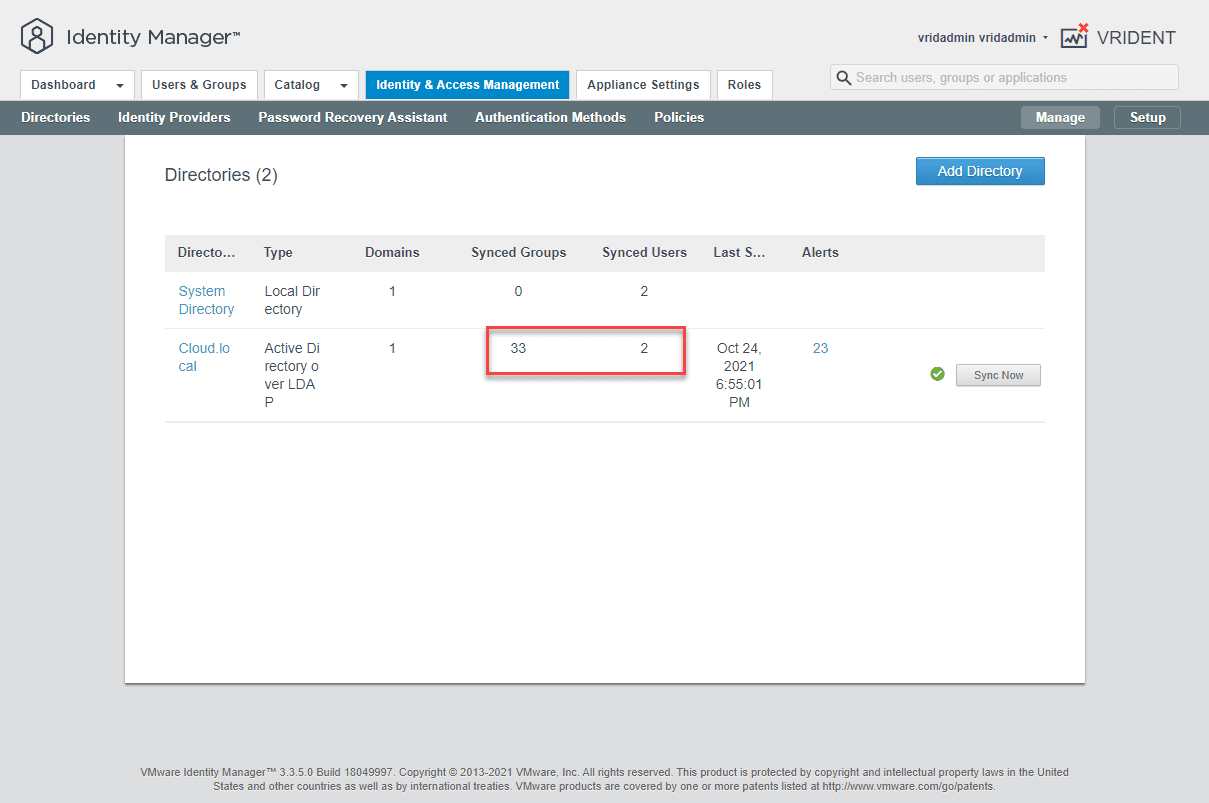Viewport: 1209px width, 803px height.
Task: Click the Directo... column header
Action: coord(206,252)
